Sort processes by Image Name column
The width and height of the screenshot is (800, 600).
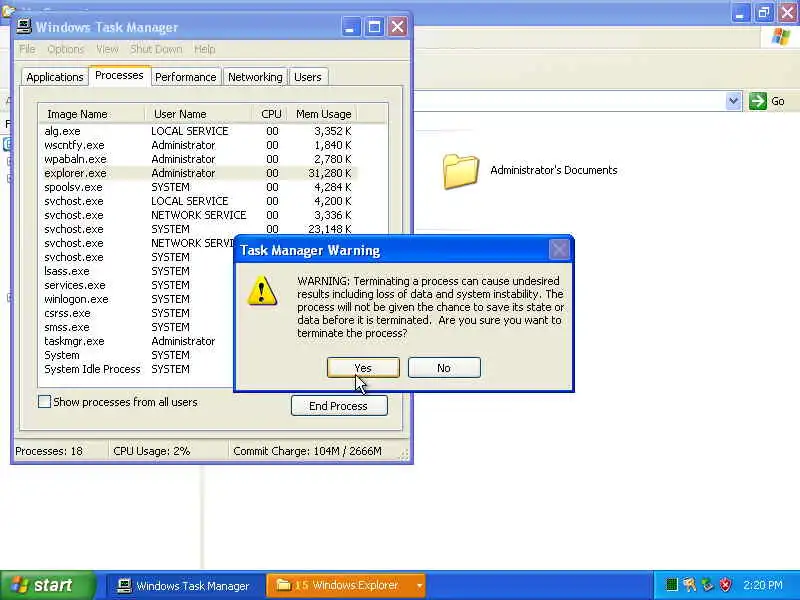[x=92, y=114]
